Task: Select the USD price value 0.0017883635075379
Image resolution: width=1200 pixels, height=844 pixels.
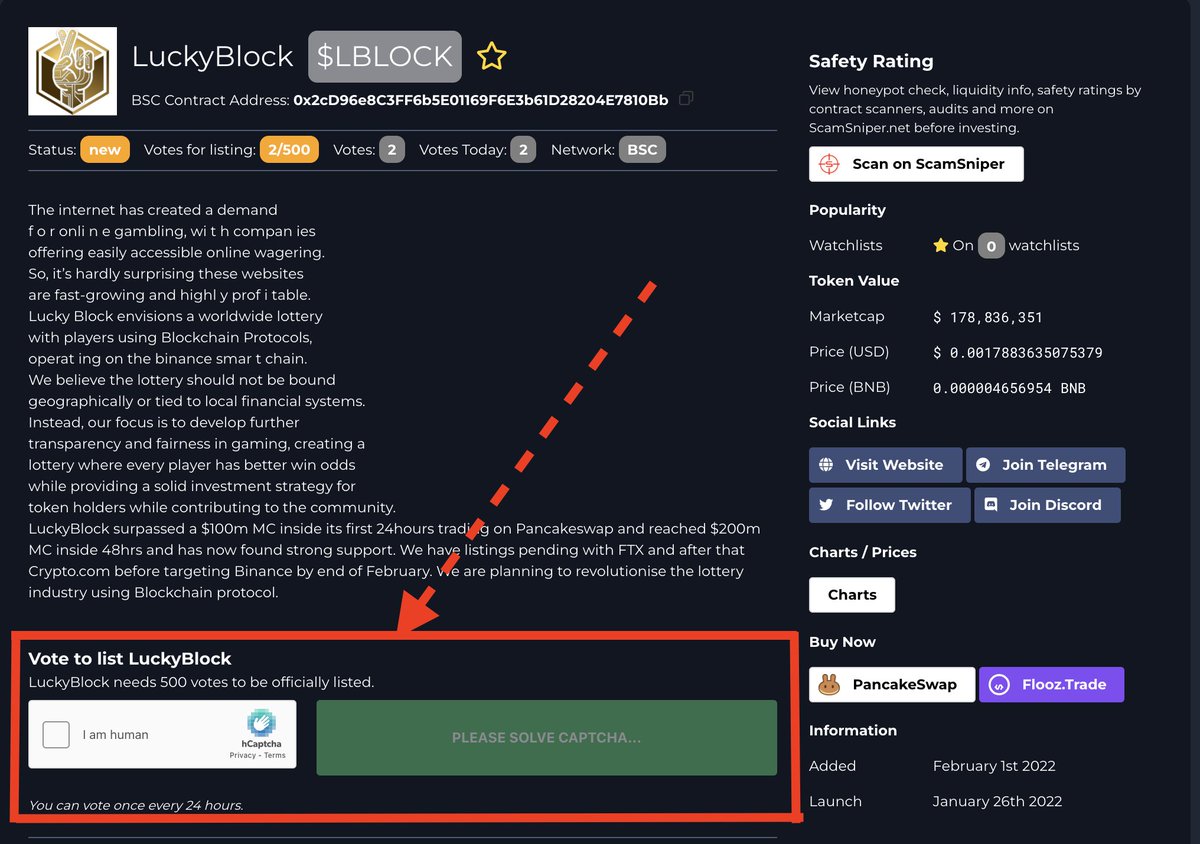Action: coord(1017,353)
